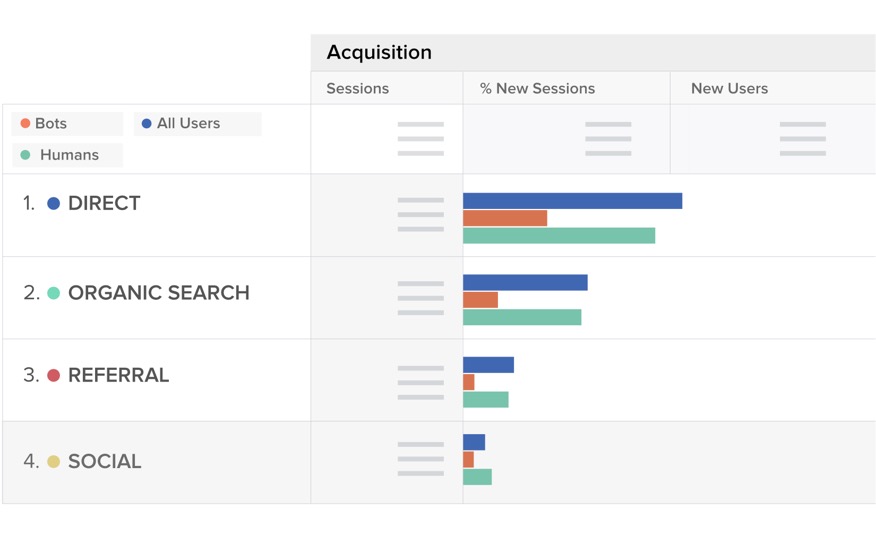The height and width of the screenshot is (536, 876).
Task: Click the green Humans bar for ORGANIC SEARCH
Action: click(522, 317)
